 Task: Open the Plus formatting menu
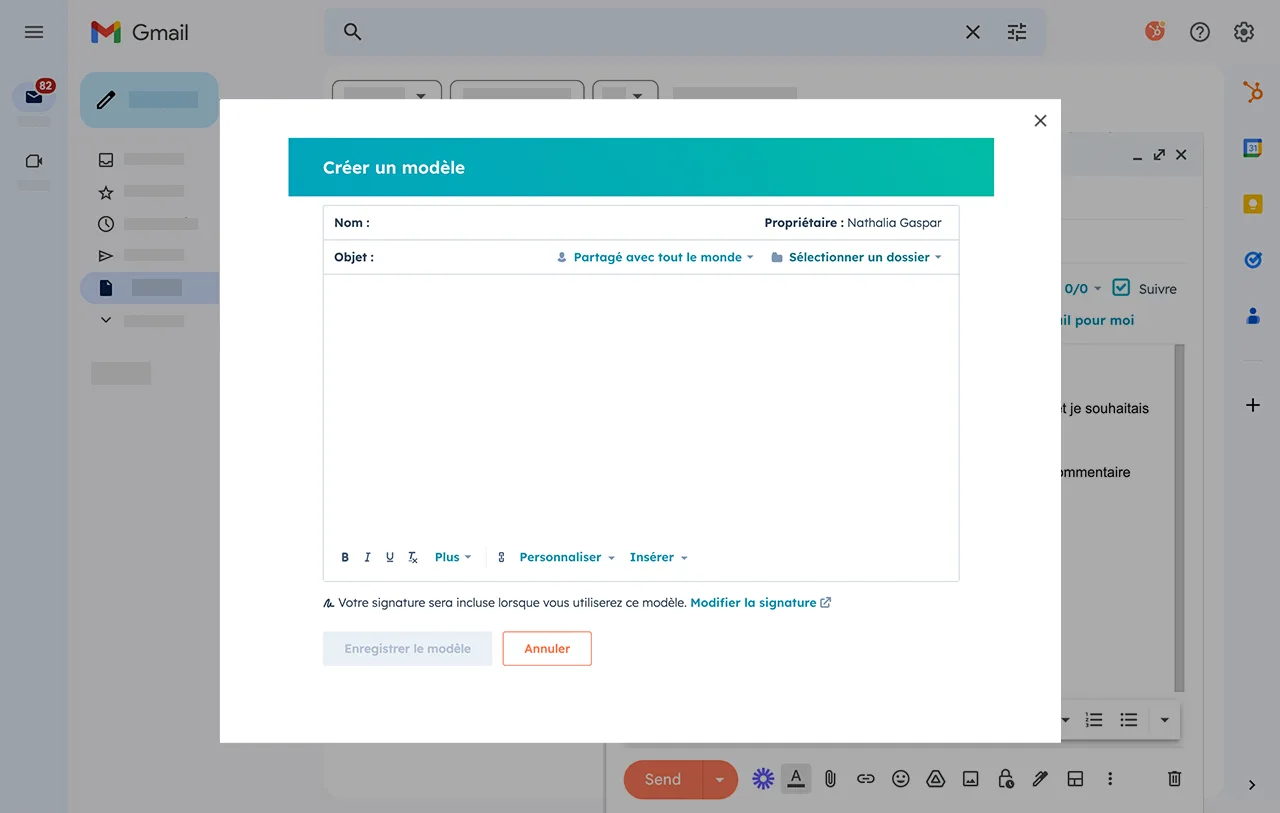point(452,558)
